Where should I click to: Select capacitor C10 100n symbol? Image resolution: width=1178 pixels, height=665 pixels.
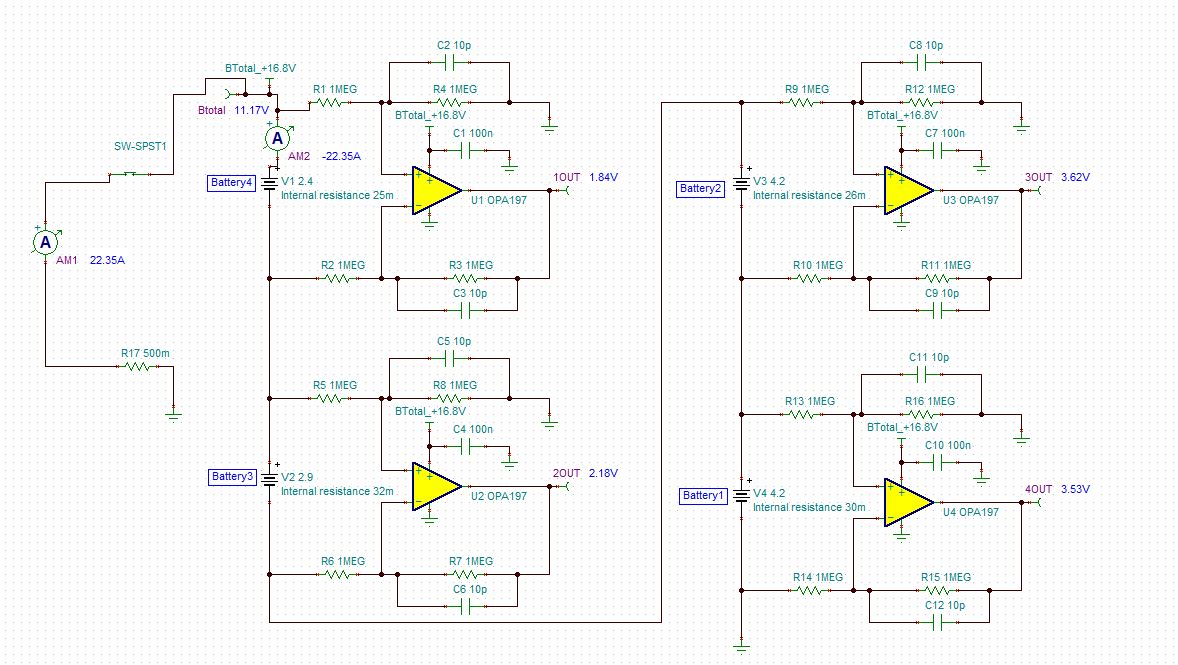(x=938, y=463)
